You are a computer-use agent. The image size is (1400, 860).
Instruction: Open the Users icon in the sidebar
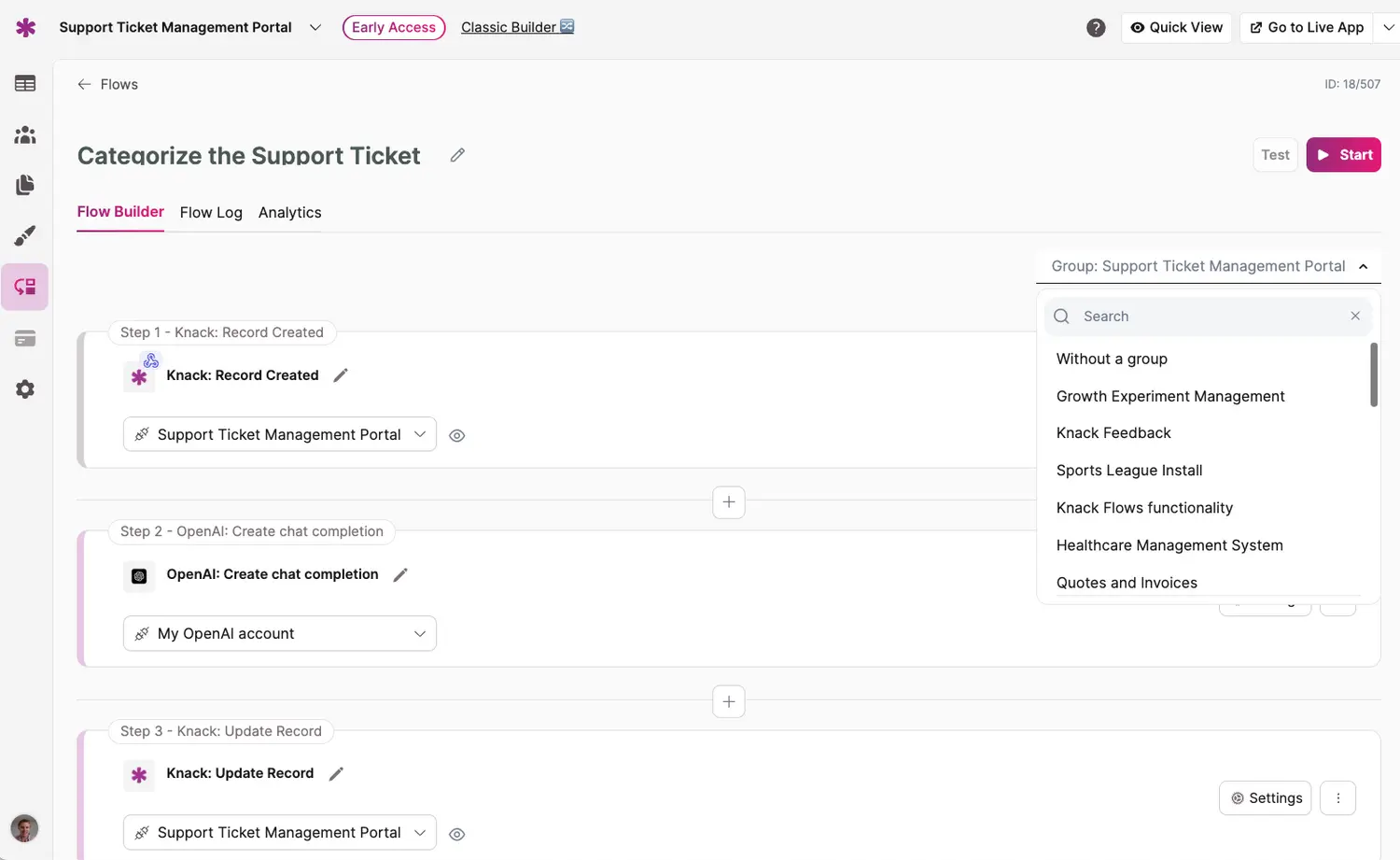coord(25,135)
